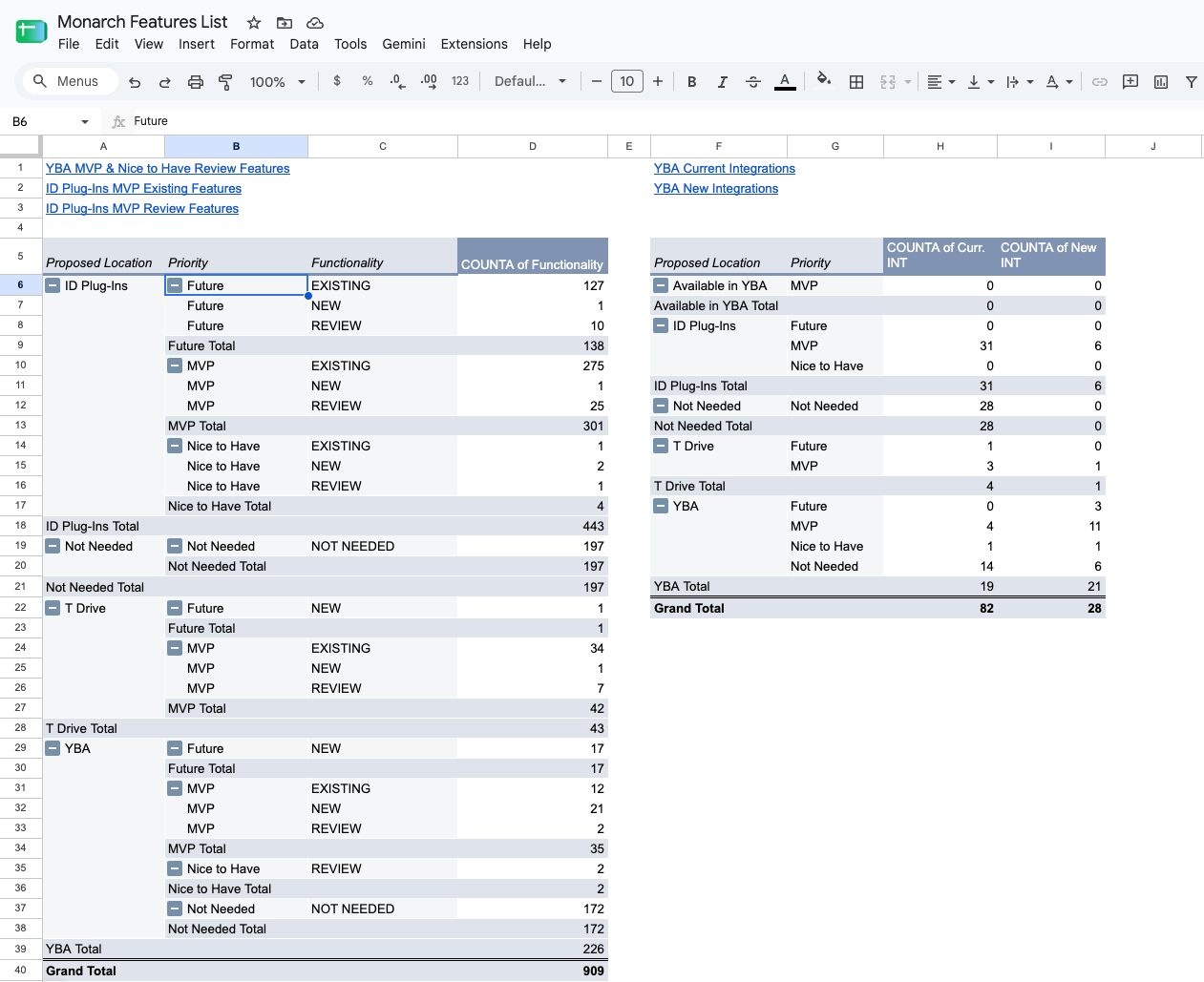Collapse Nice to Have in row 14
Screen dimensions: 1204x982
pos(175,446)
